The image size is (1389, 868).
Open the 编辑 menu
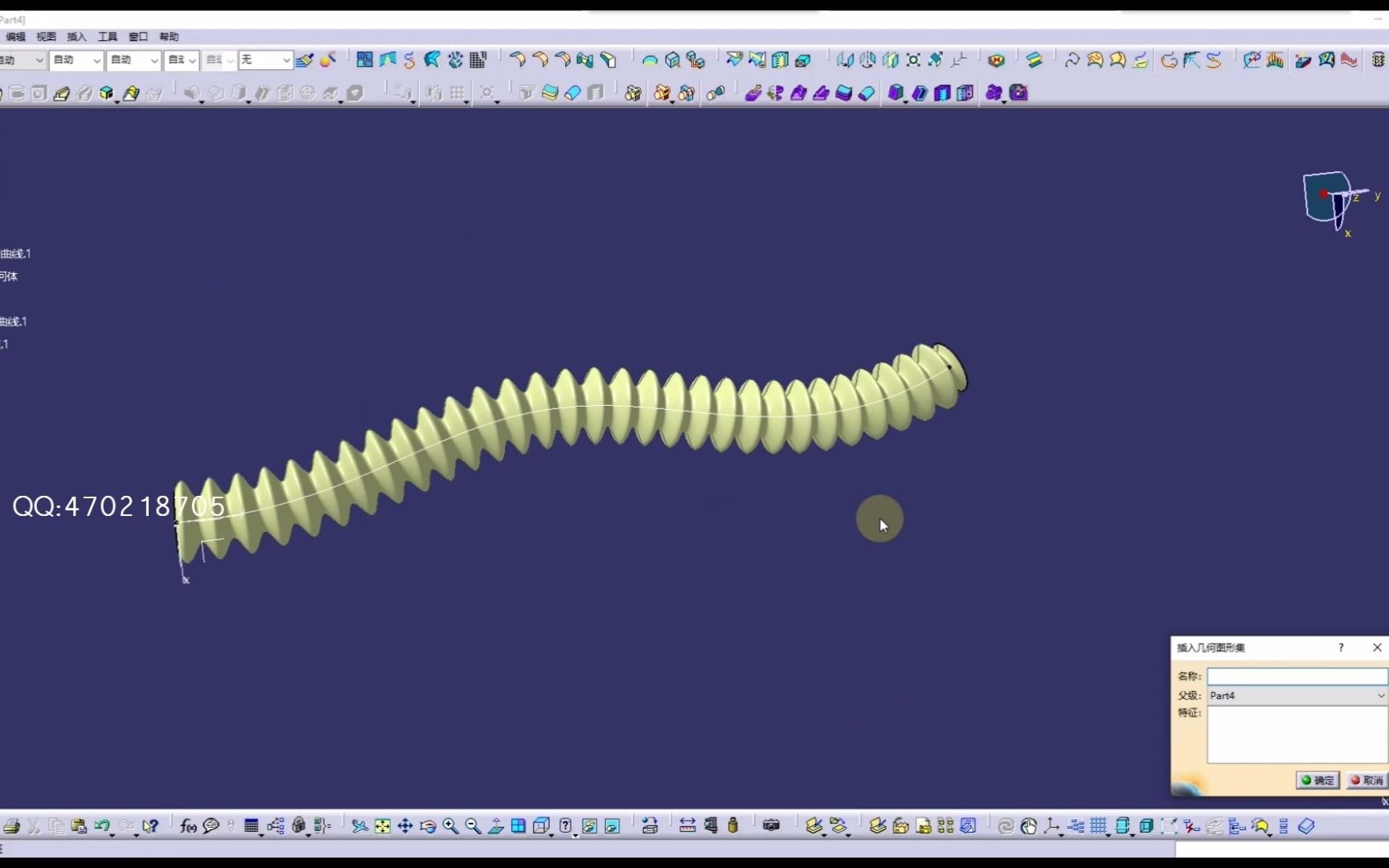pos(15,37)
